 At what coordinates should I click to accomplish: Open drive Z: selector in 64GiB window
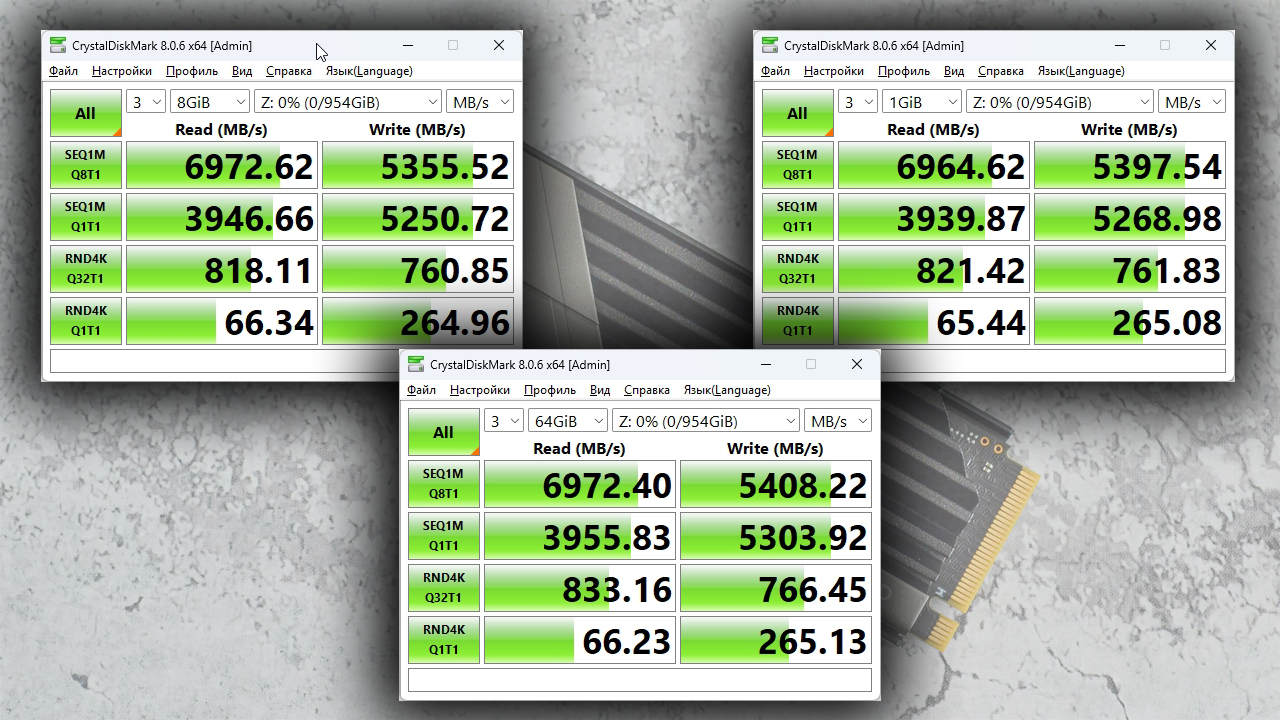pos(706,421)
